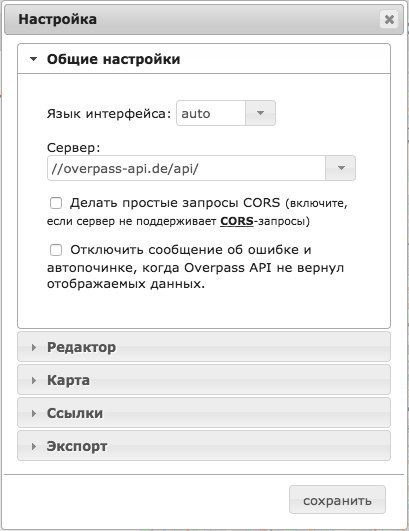Click the Ссылки section title text
This screenshot has width=409, height=531.
coord(74,413)
